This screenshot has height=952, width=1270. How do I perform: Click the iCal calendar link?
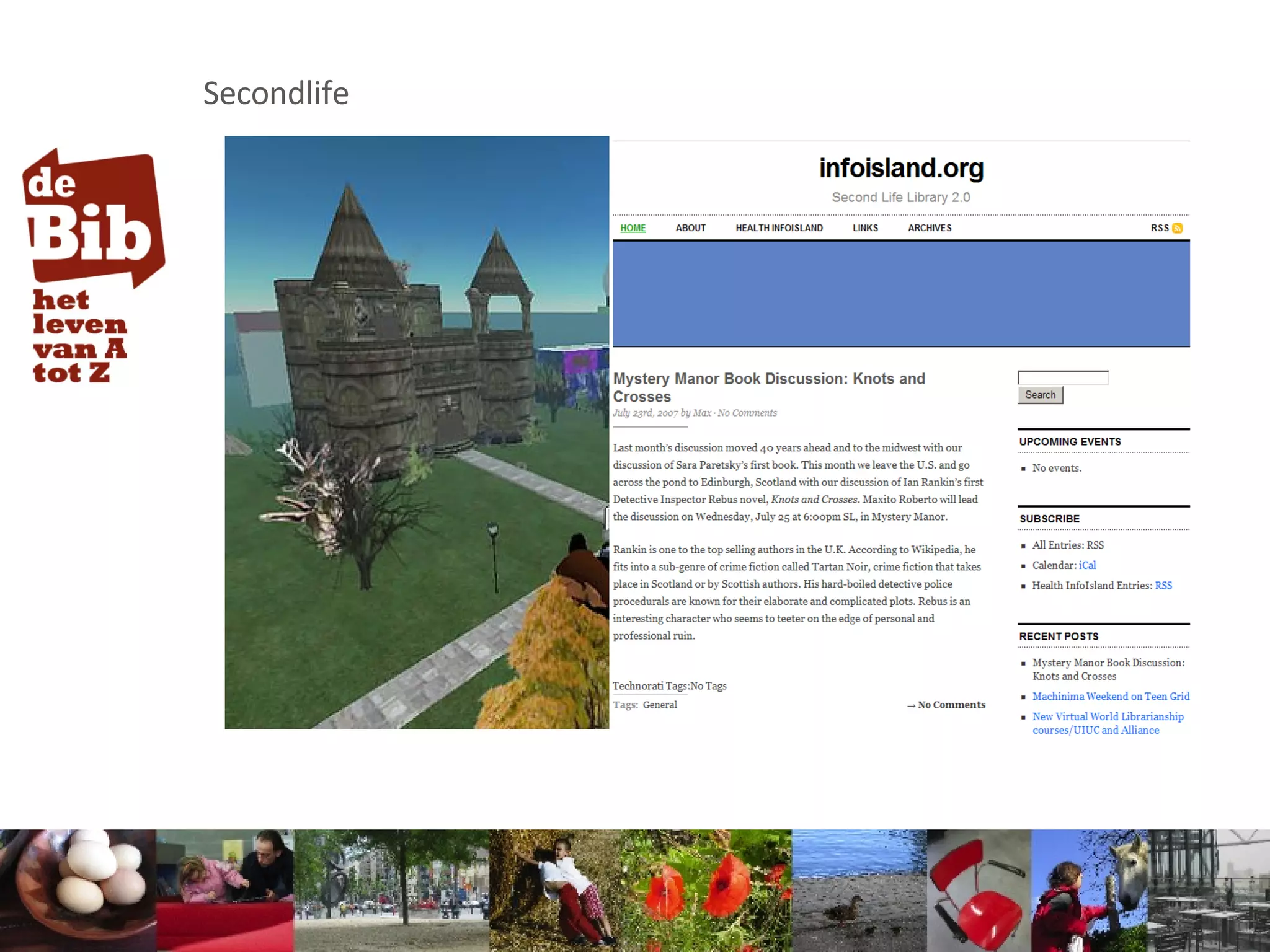click(1087, 565)
